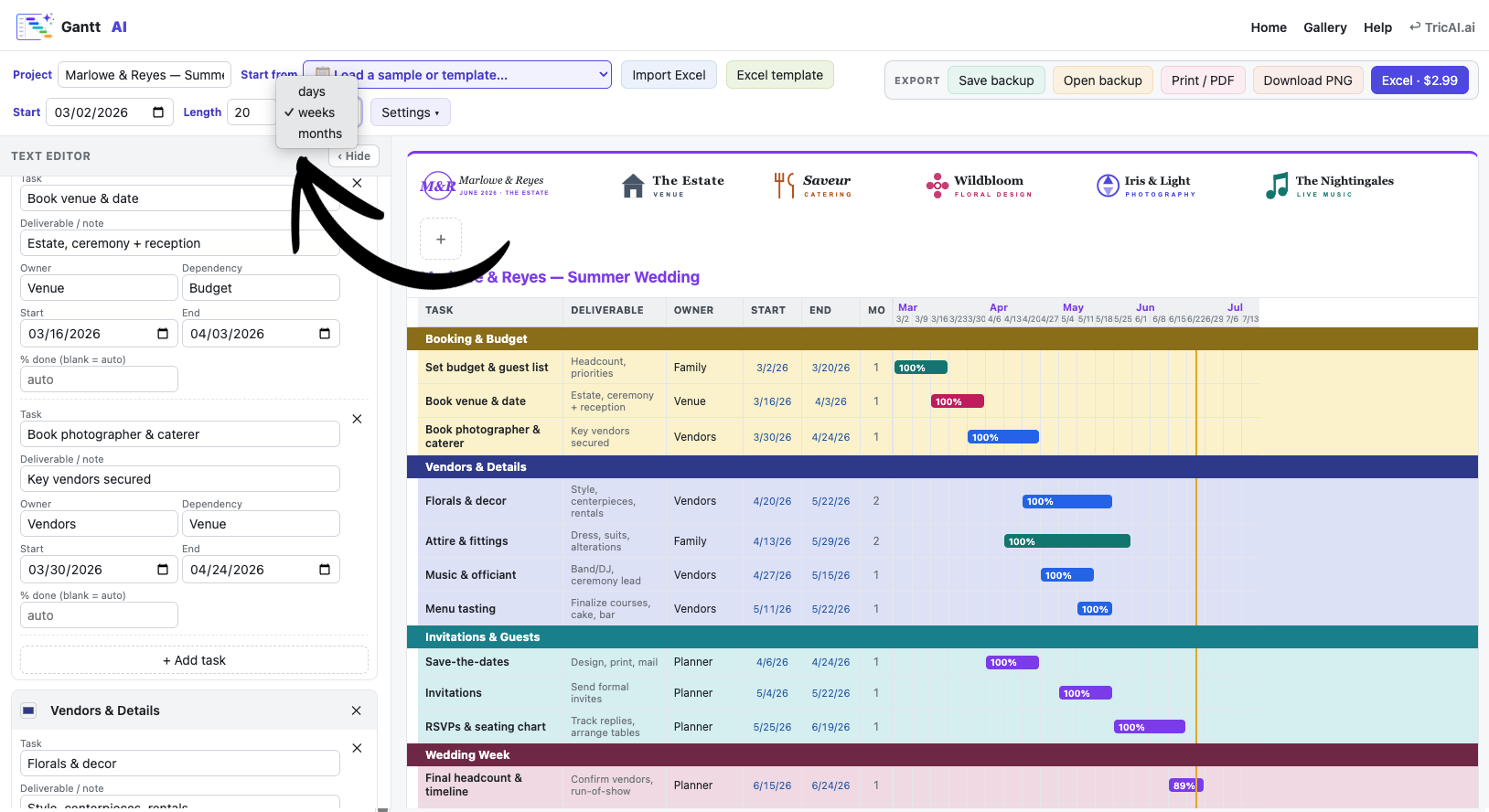Image resolution: width=1489 pixels, height=812 pixels.
Task: Click Open backup
Action: [1102, 80]
